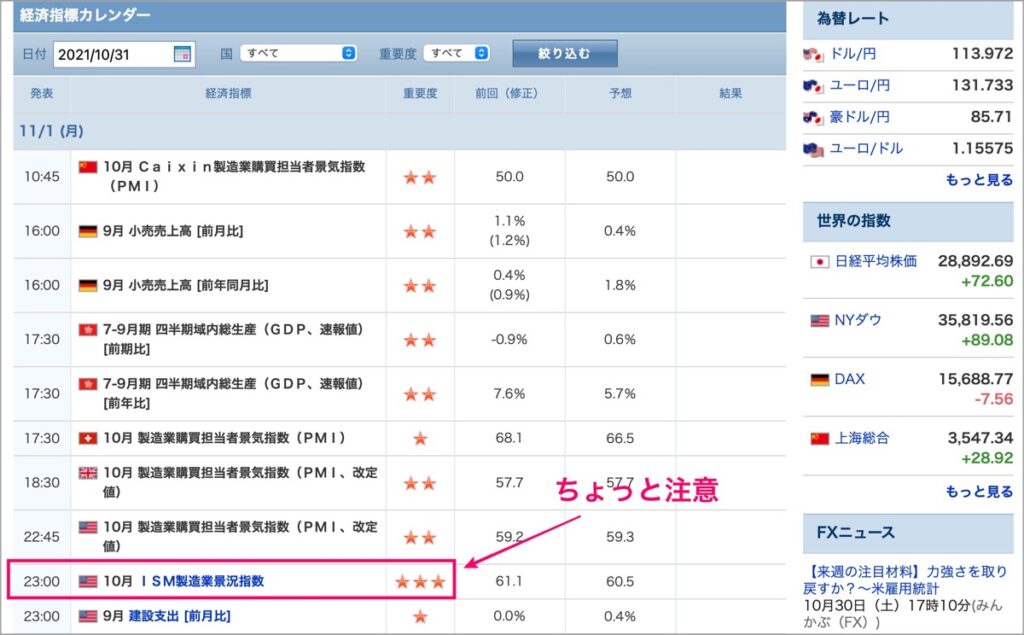The width and height of the screenshot is (1024, 635).
Task: Open the ドル/円 exchange rate link
Action: pos(852,54)
